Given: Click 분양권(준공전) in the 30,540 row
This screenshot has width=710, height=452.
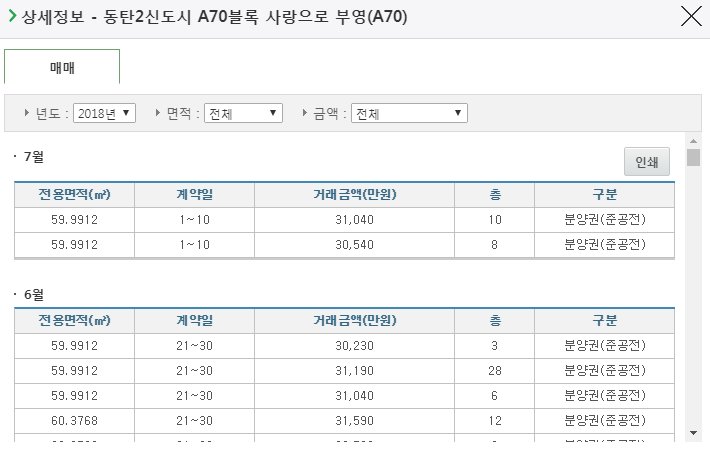Looking at the screenshot, I should pos(604,245).
